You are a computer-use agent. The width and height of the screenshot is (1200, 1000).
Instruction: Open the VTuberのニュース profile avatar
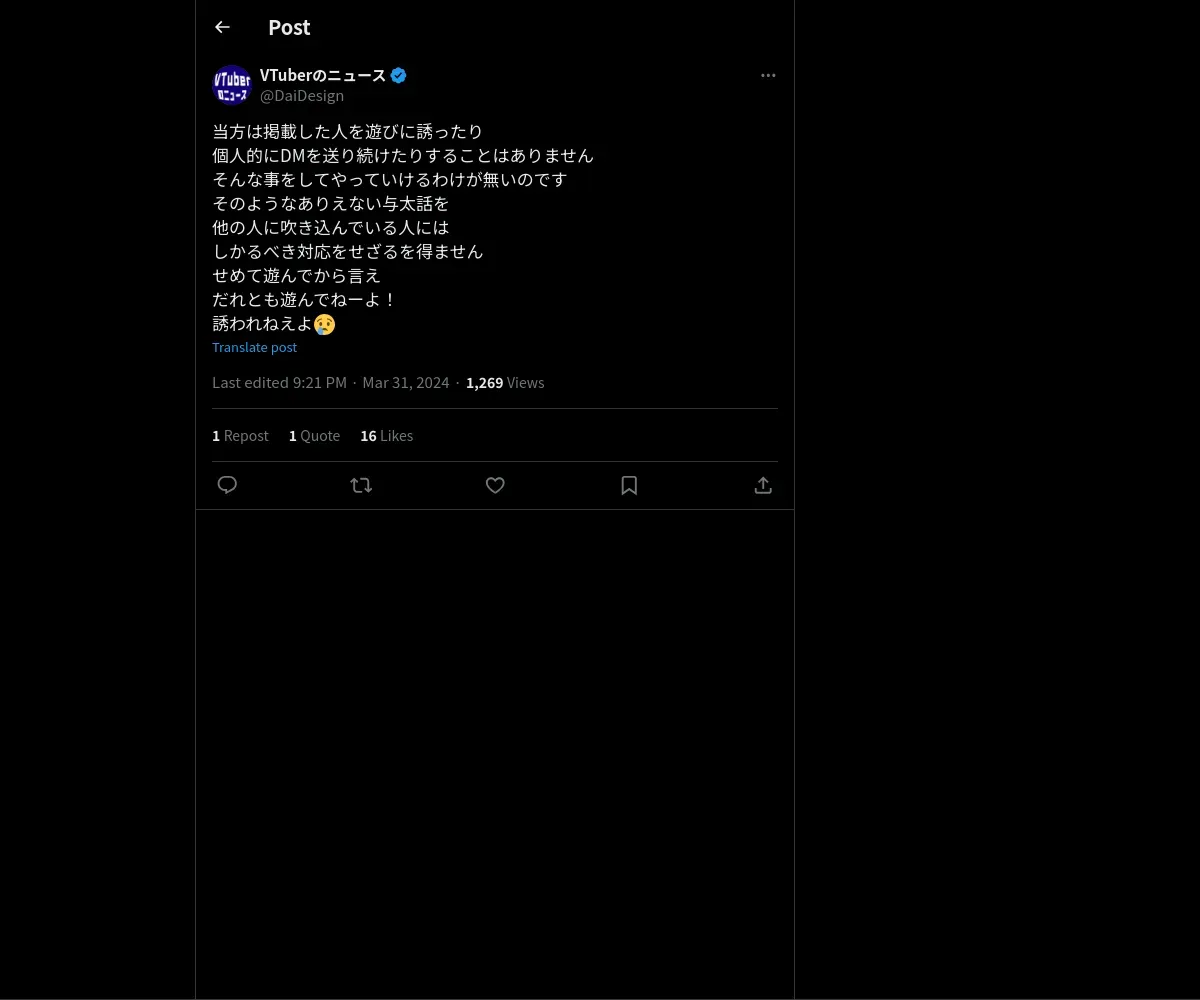pos(232,85)
